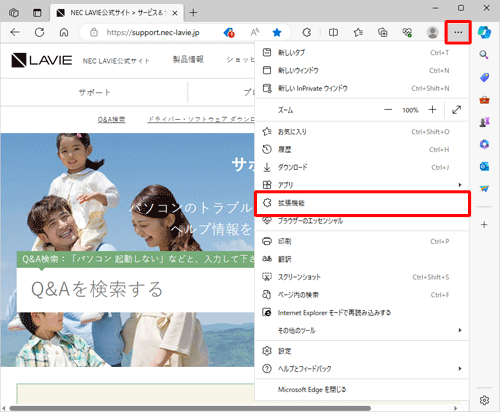Click the LAVIE logo
500x412 pixels.
tap(42, 60)
